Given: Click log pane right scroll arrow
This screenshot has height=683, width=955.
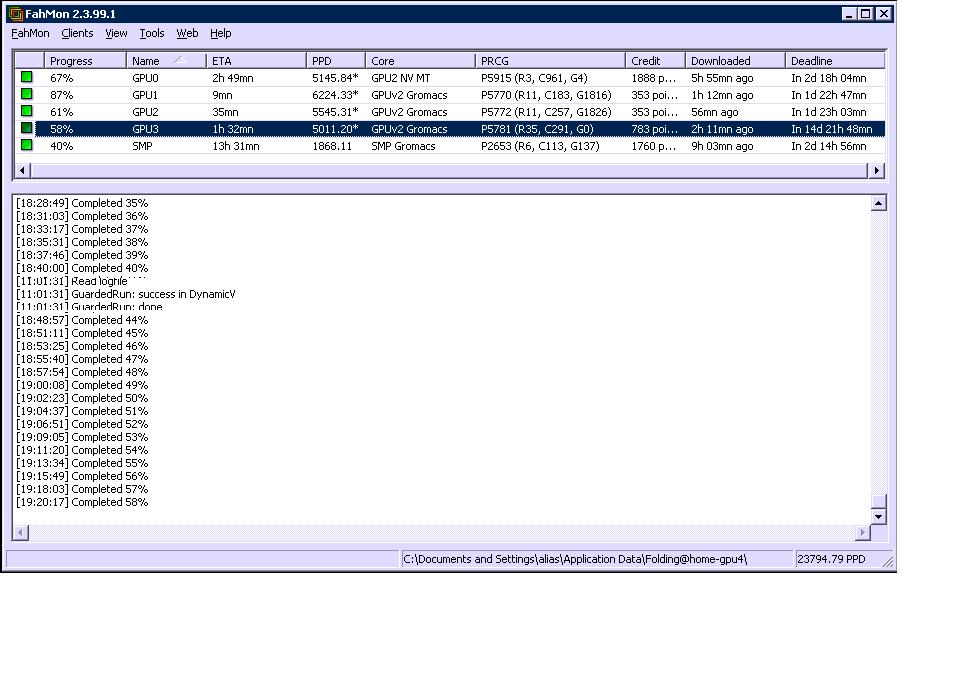Looking at the screenshot, I should click(862, 533).
